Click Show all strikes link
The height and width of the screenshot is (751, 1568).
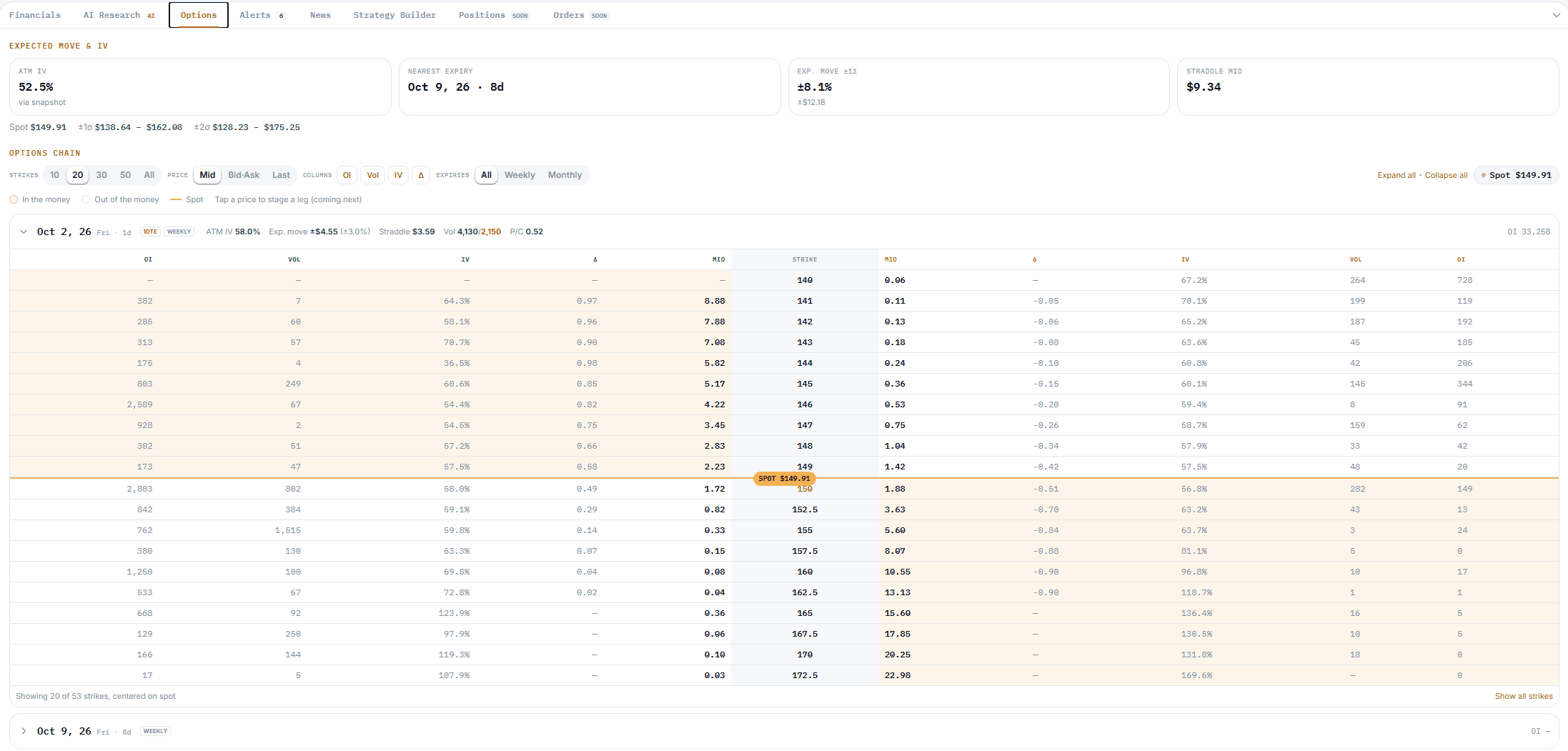pos(1524,696)
